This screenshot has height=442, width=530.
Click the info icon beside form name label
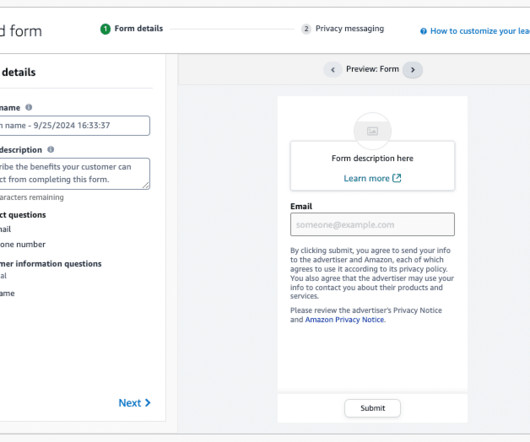pos(29,107)
